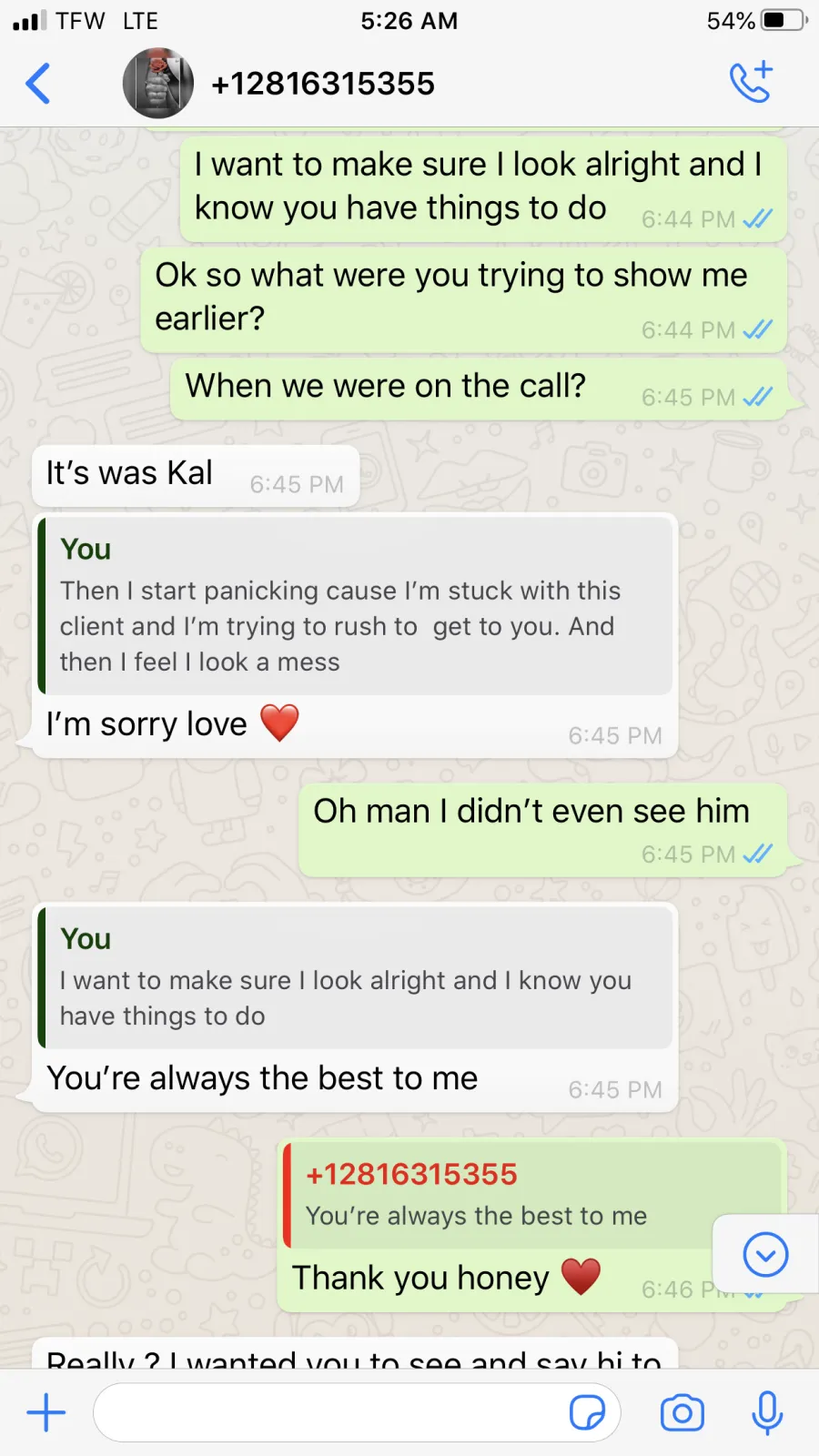Viewport: 819px width, 1456px height.
Task: Open the contact's profile picture
Action: pyautogui.click(x=158, y=84)
